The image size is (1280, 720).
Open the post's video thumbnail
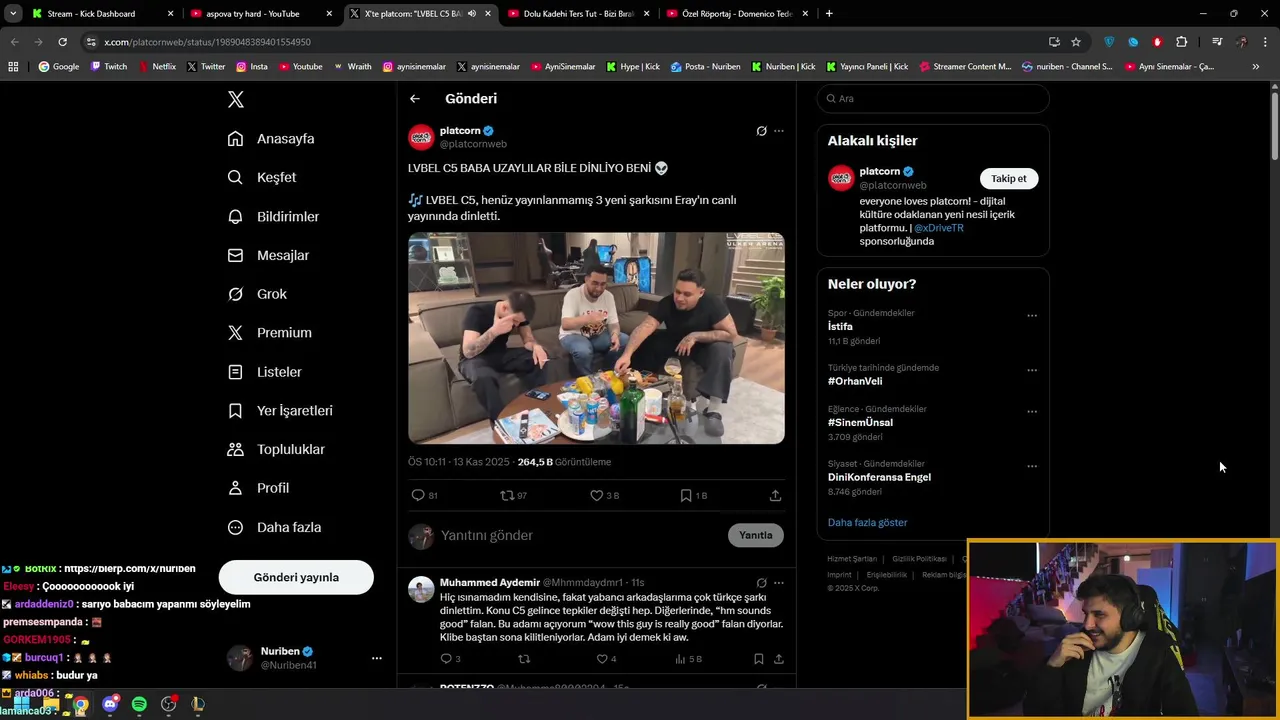pos(596,338)
